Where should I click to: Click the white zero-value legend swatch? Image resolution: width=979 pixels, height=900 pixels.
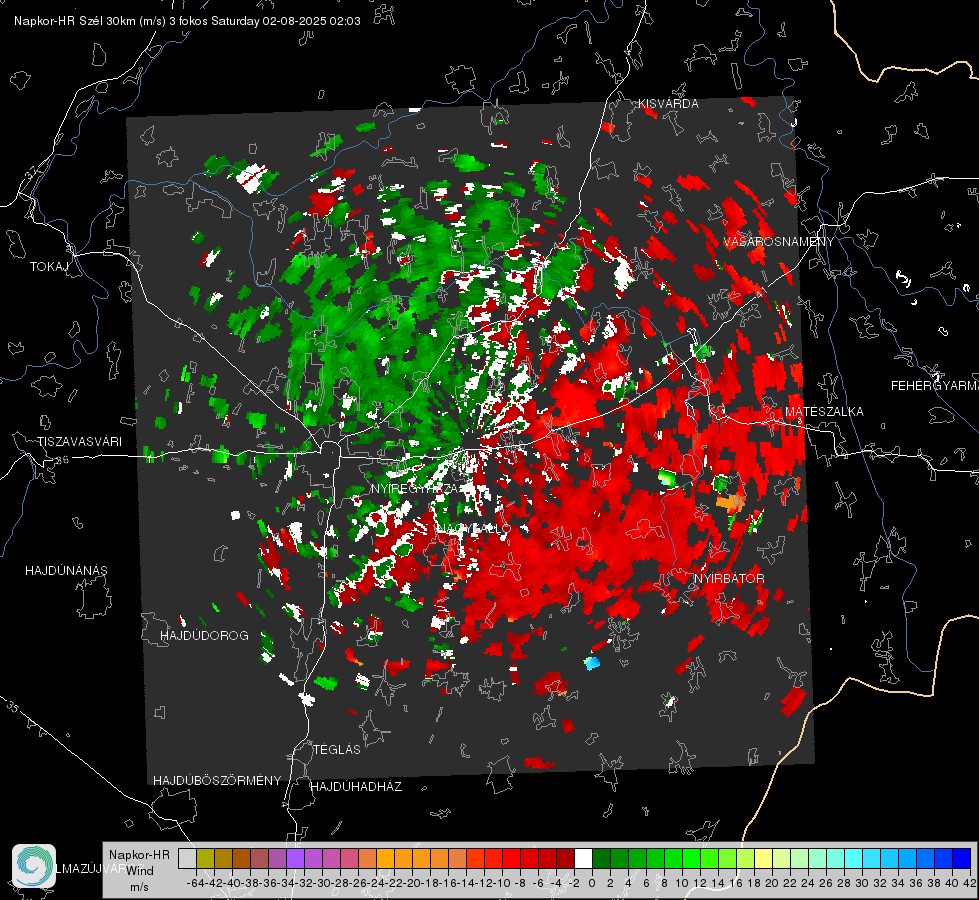(583, 858)
